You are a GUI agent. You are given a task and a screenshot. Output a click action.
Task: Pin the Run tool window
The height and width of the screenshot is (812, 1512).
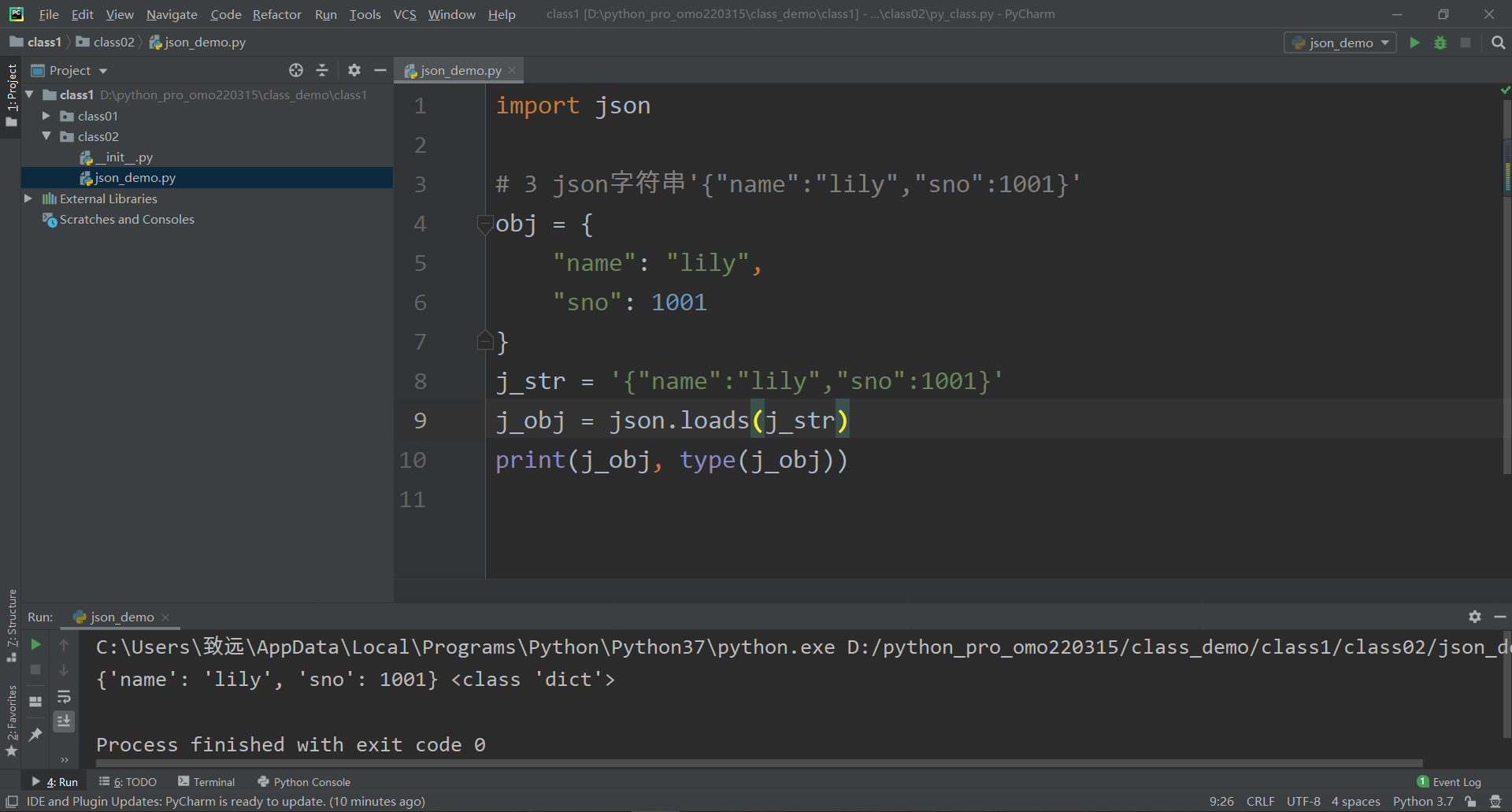(x=35, y=735)
